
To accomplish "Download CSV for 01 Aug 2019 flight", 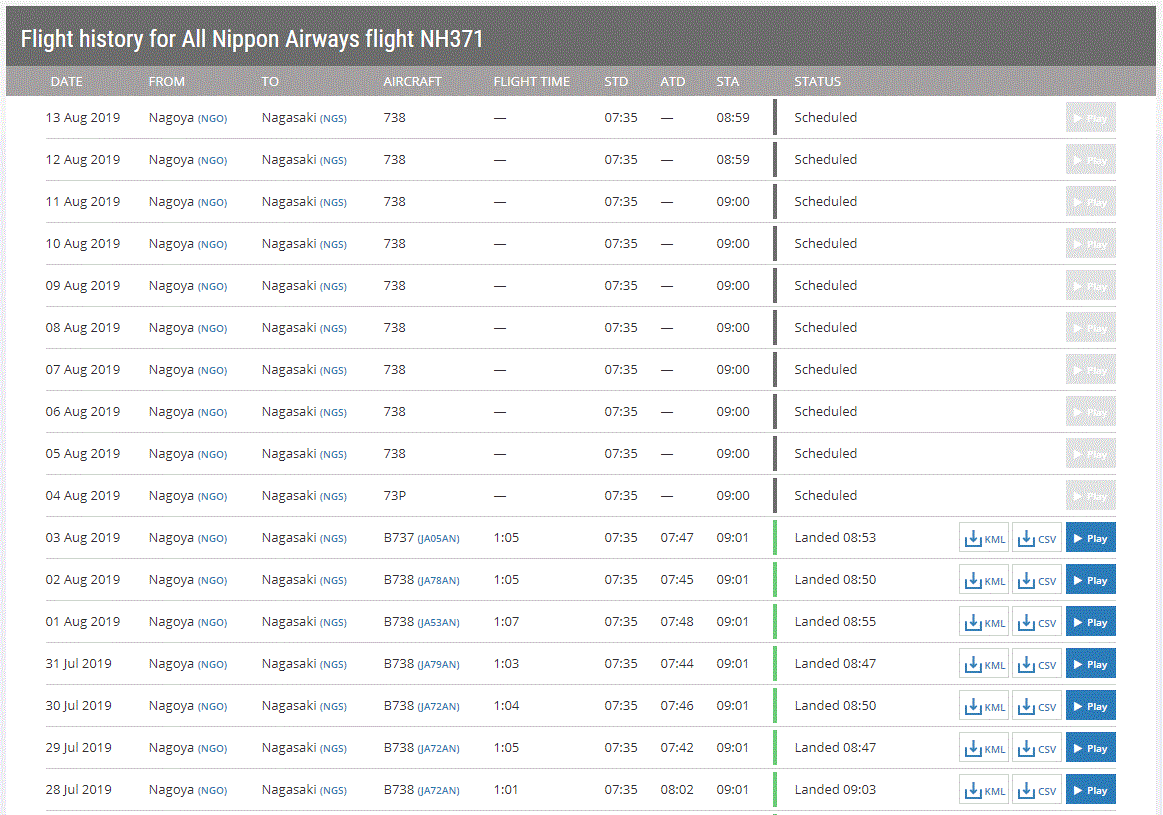I will tap(1037, 622).
